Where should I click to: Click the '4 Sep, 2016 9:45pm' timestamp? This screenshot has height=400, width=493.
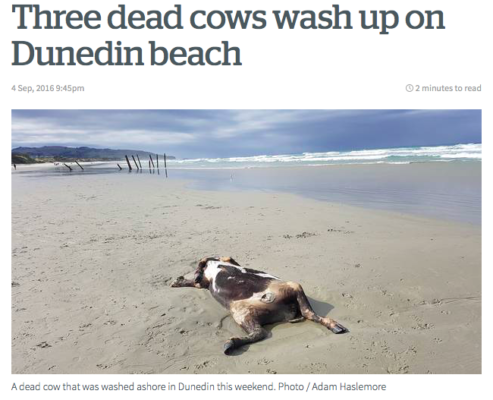coord(48,88)
